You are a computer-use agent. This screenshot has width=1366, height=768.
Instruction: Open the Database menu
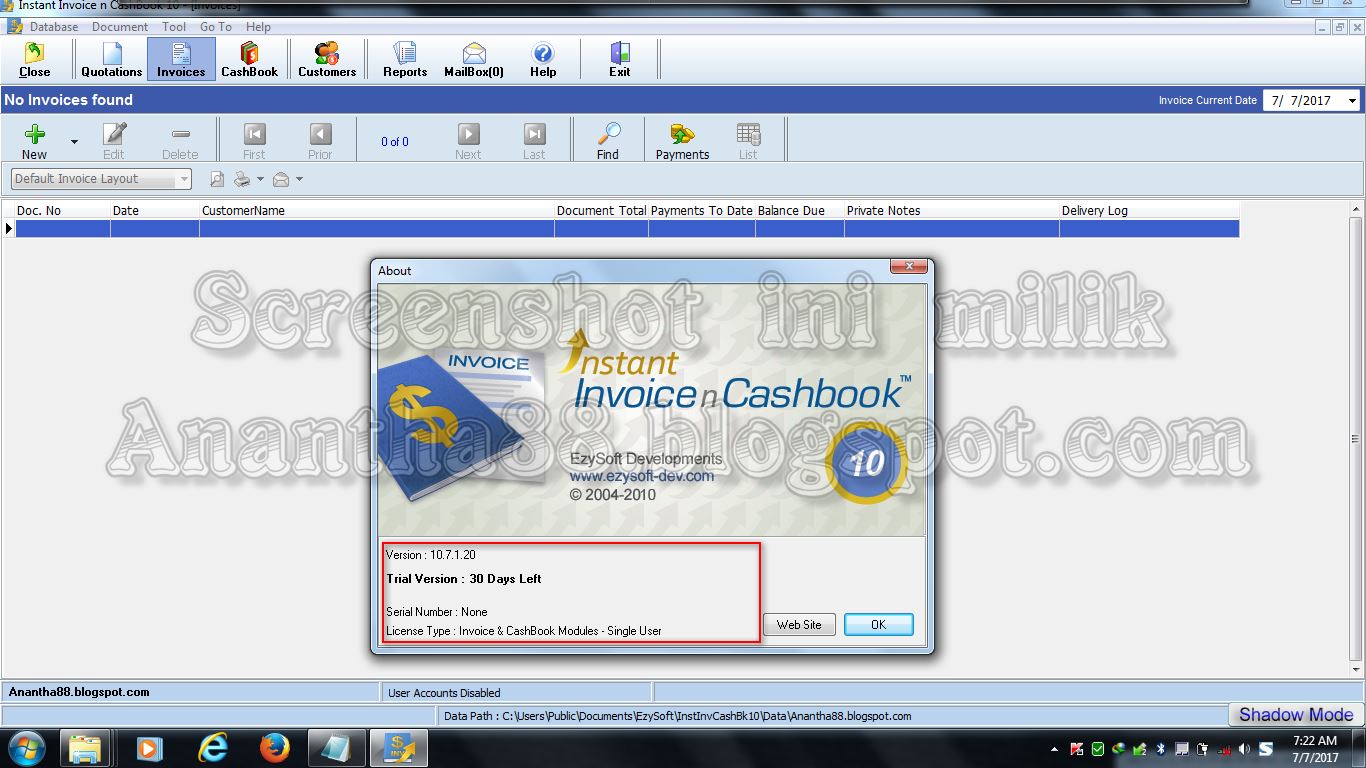click(54, 27)
